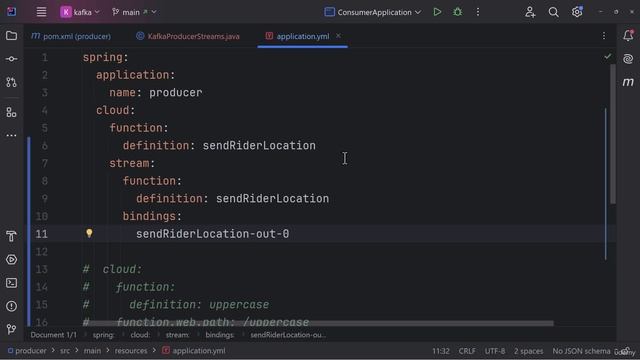
Task: Open the Maven tool window
Action: point(628,82)
